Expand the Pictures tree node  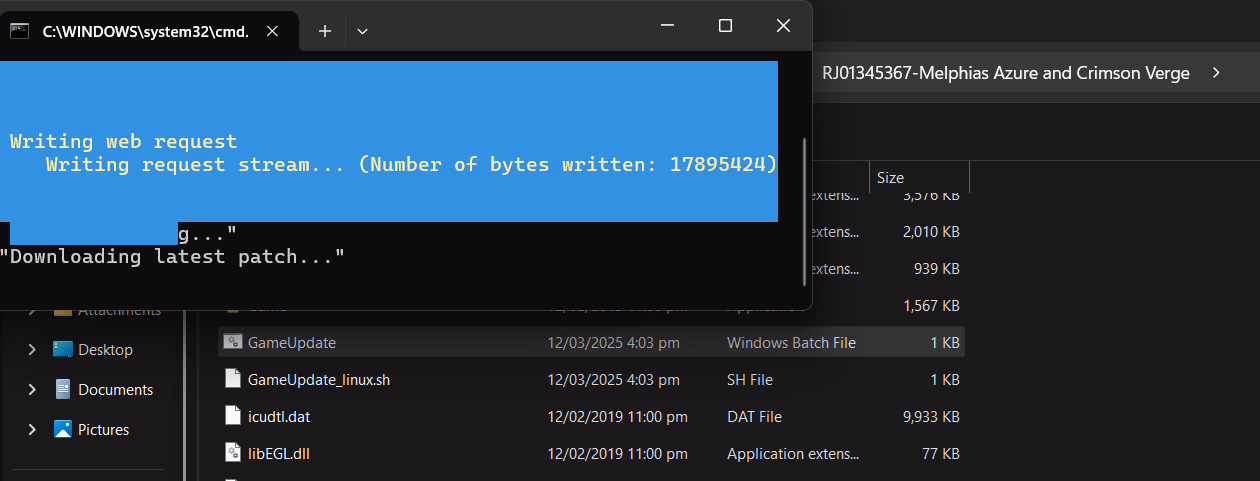32,429
